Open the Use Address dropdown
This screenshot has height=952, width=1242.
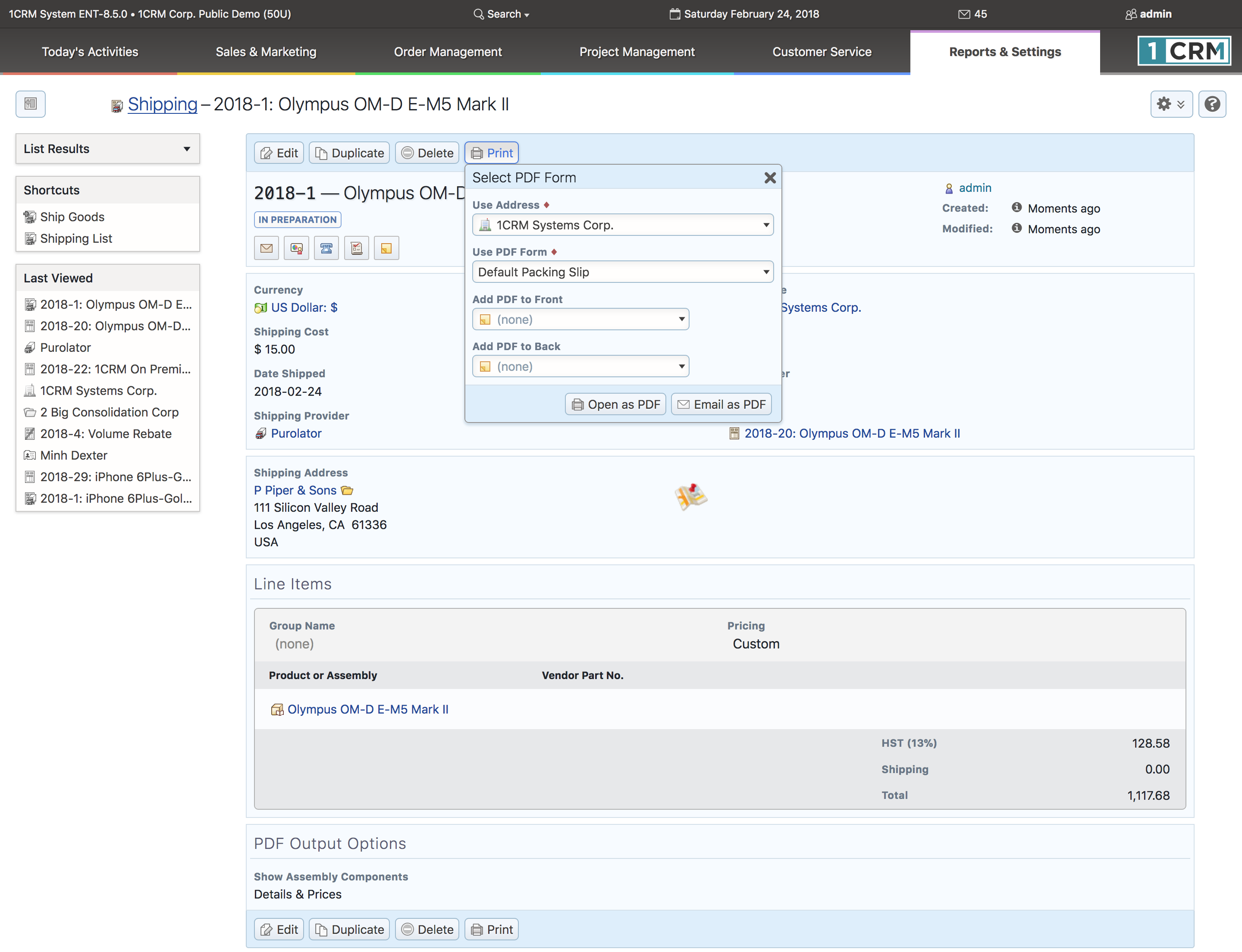coord(622,225)
